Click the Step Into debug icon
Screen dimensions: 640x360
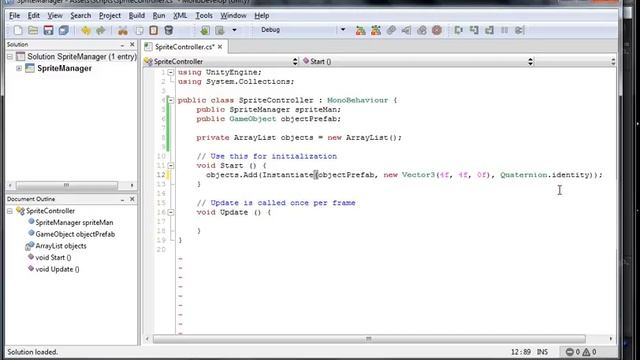474,30
